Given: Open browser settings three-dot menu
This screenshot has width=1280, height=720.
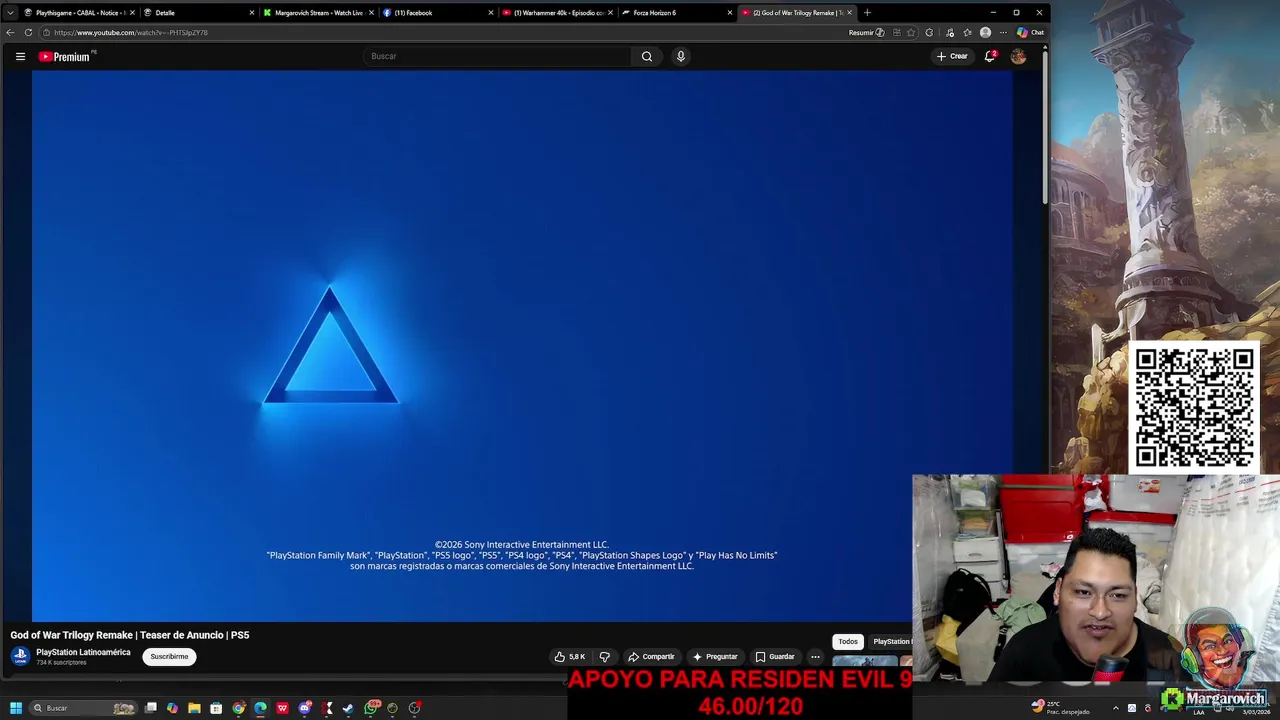Looking at the screenshot, I should (x=1003, y=32).
